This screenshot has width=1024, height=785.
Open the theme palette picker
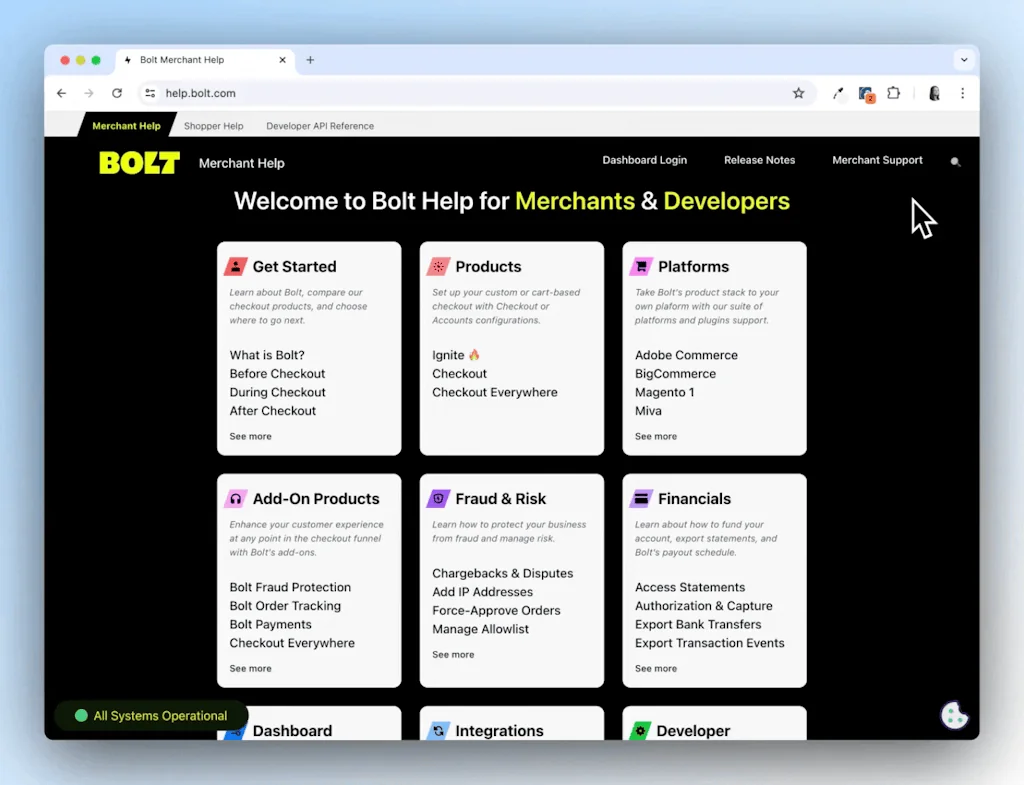(954, 714)
